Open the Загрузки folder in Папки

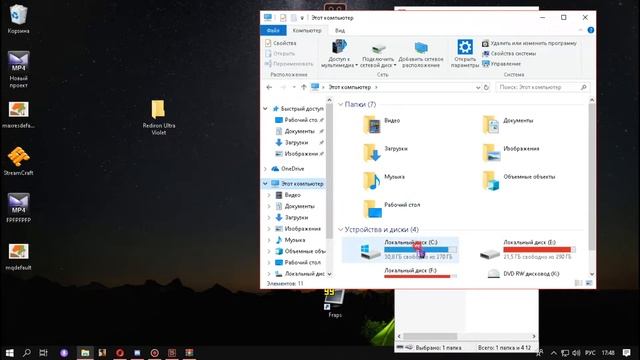tap(385, 152)
